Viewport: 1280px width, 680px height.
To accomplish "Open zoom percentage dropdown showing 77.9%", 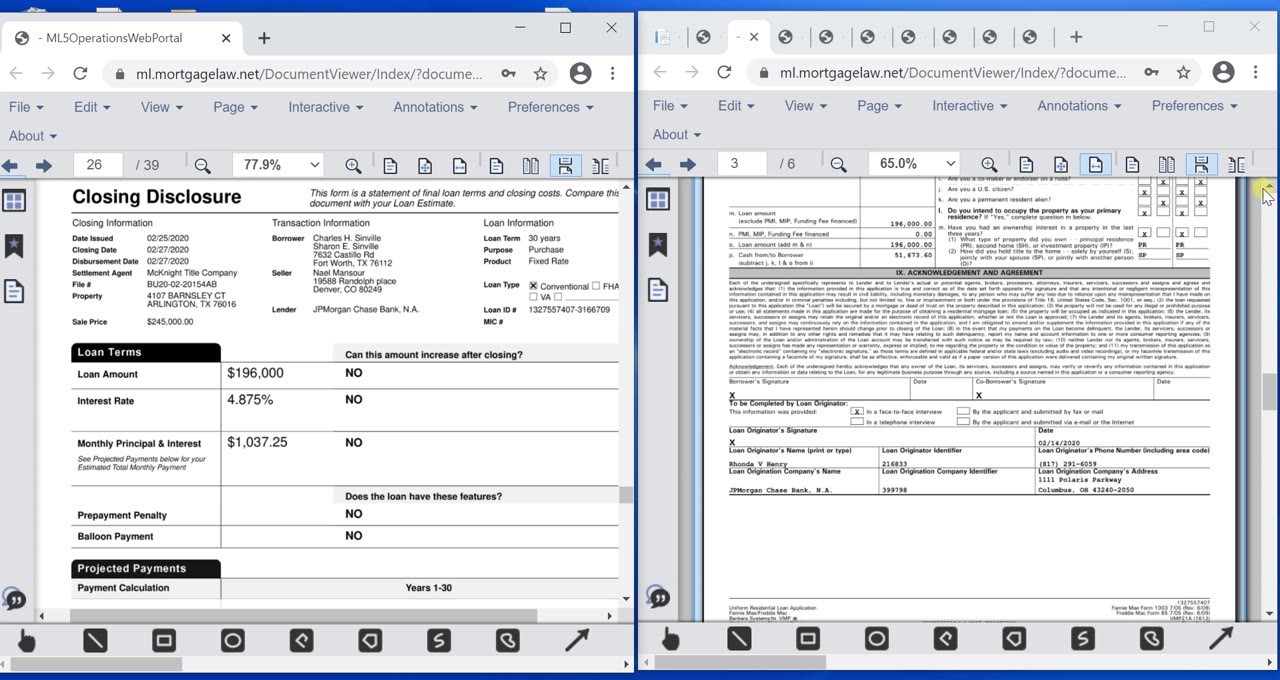I will [x=279, y=165].
